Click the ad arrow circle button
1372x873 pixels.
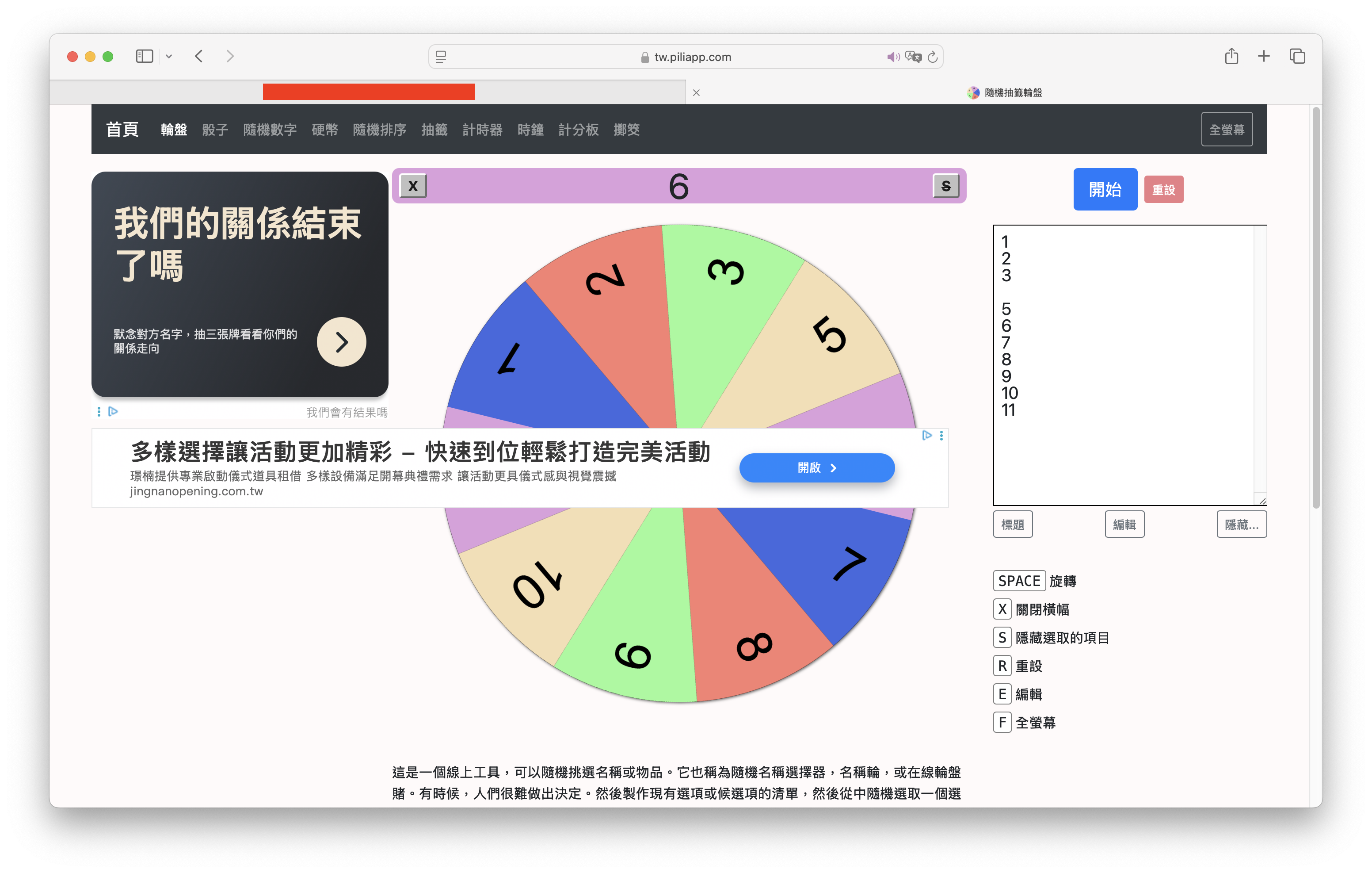pos(341,341)
